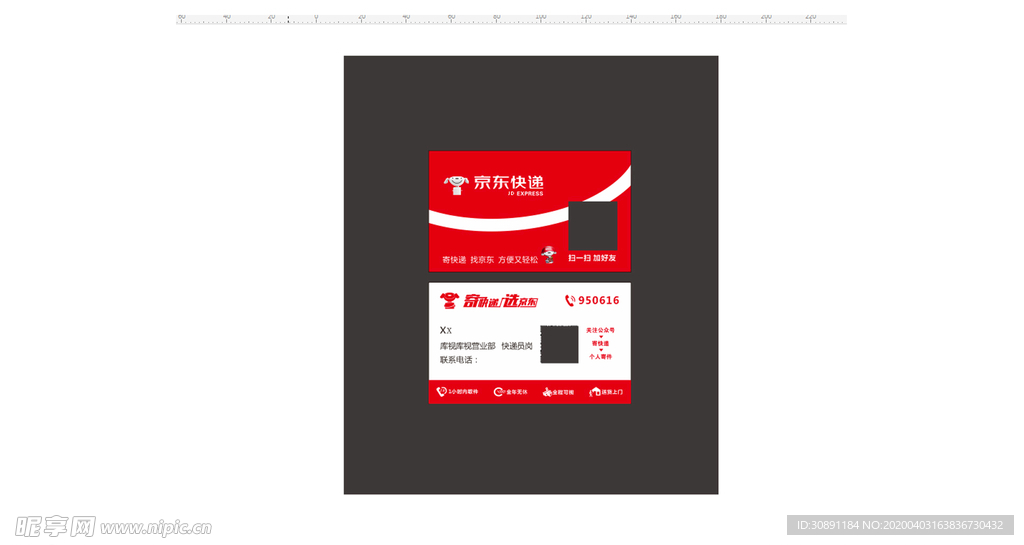This screenshot has width=1024, height=545.
Task: Select the 京东快递 title on red card
Action: point(508,182)
